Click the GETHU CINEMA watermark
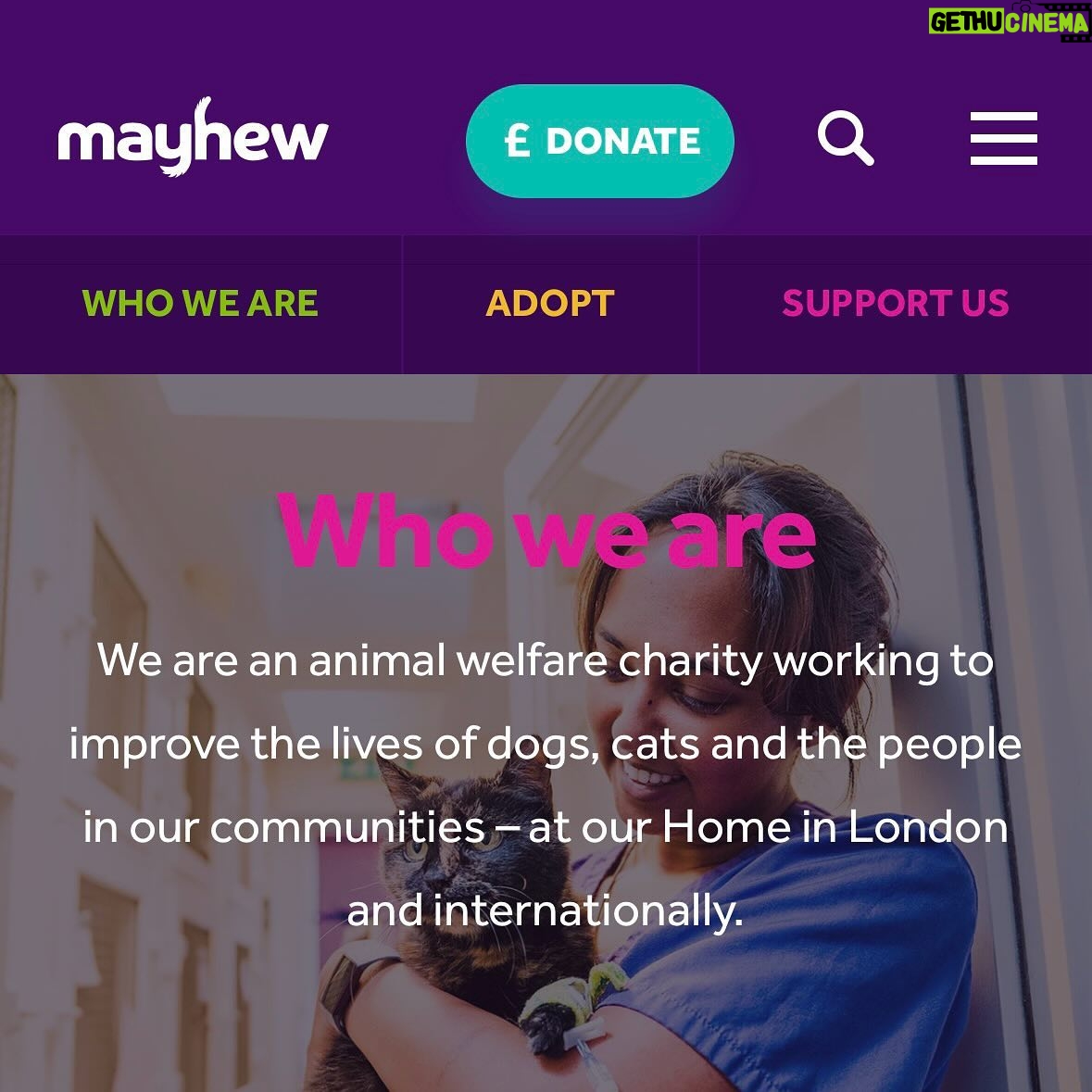 tap(1008, 21)
